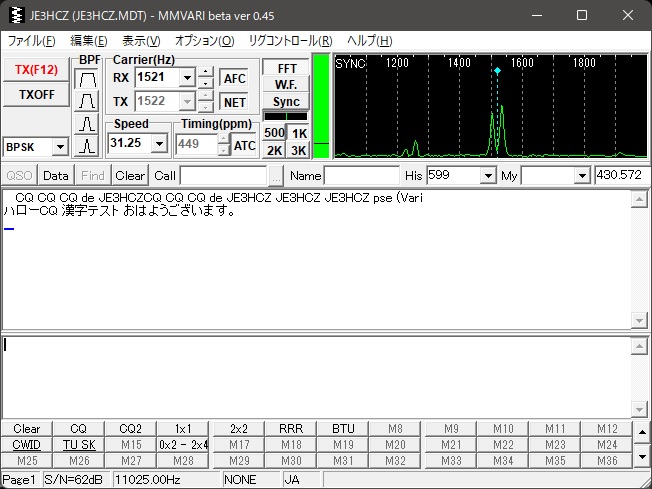Click inside the Name input field
652x489 pixels.
(x=361, y=175)
